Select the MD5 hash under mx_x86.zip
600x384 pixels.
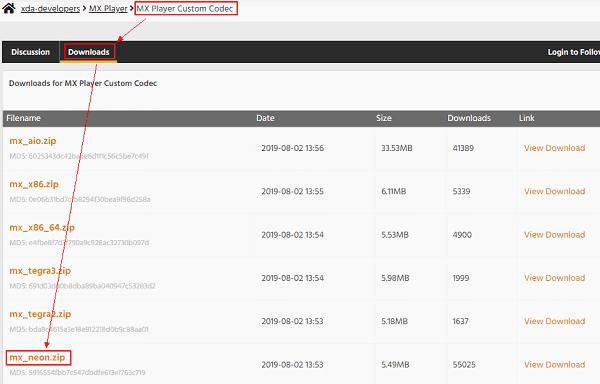coord(80,199)
